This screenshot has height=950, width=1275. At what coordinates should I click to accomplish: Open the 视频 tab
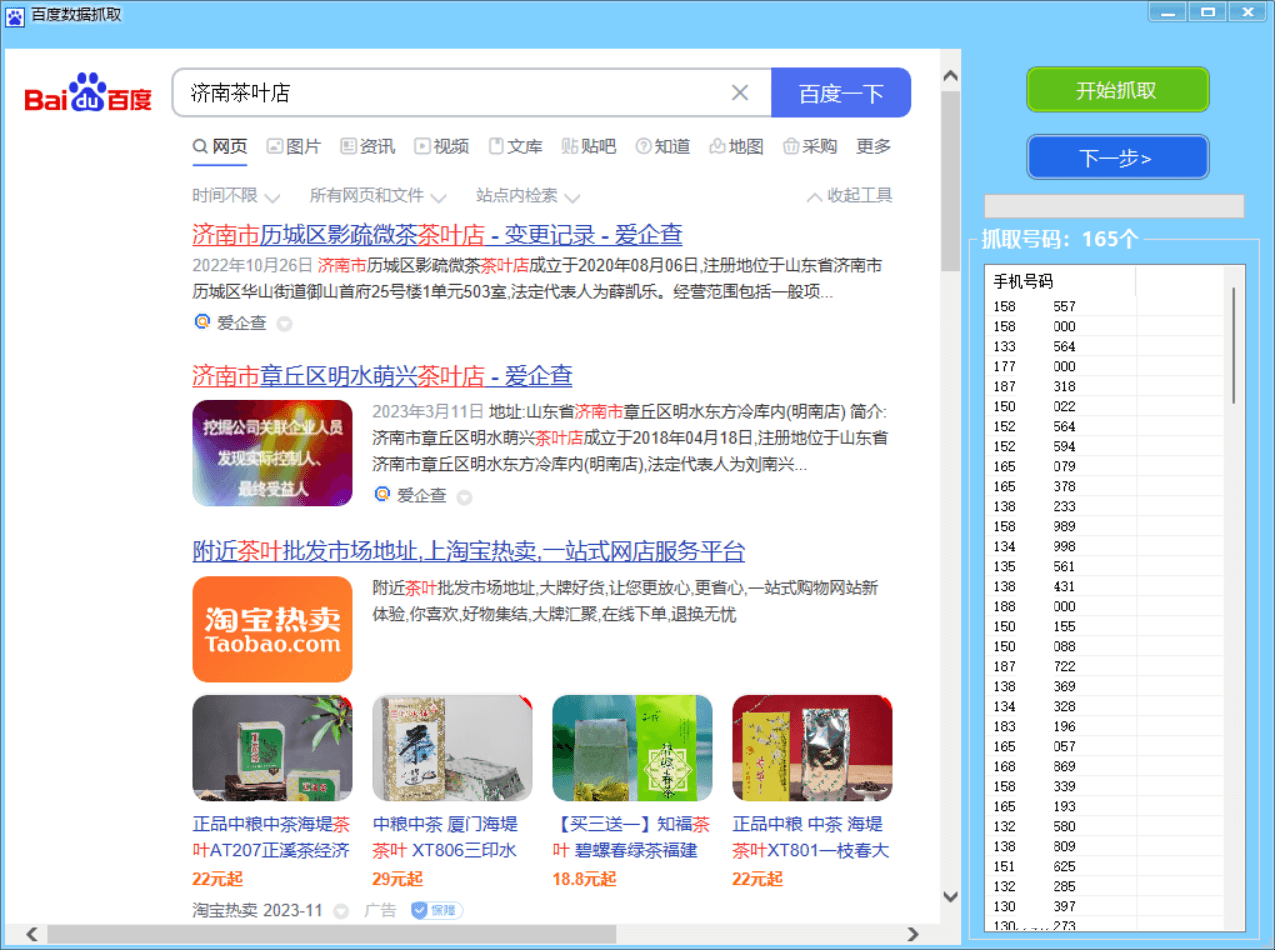pyautogui.click(x=442, y=147)
